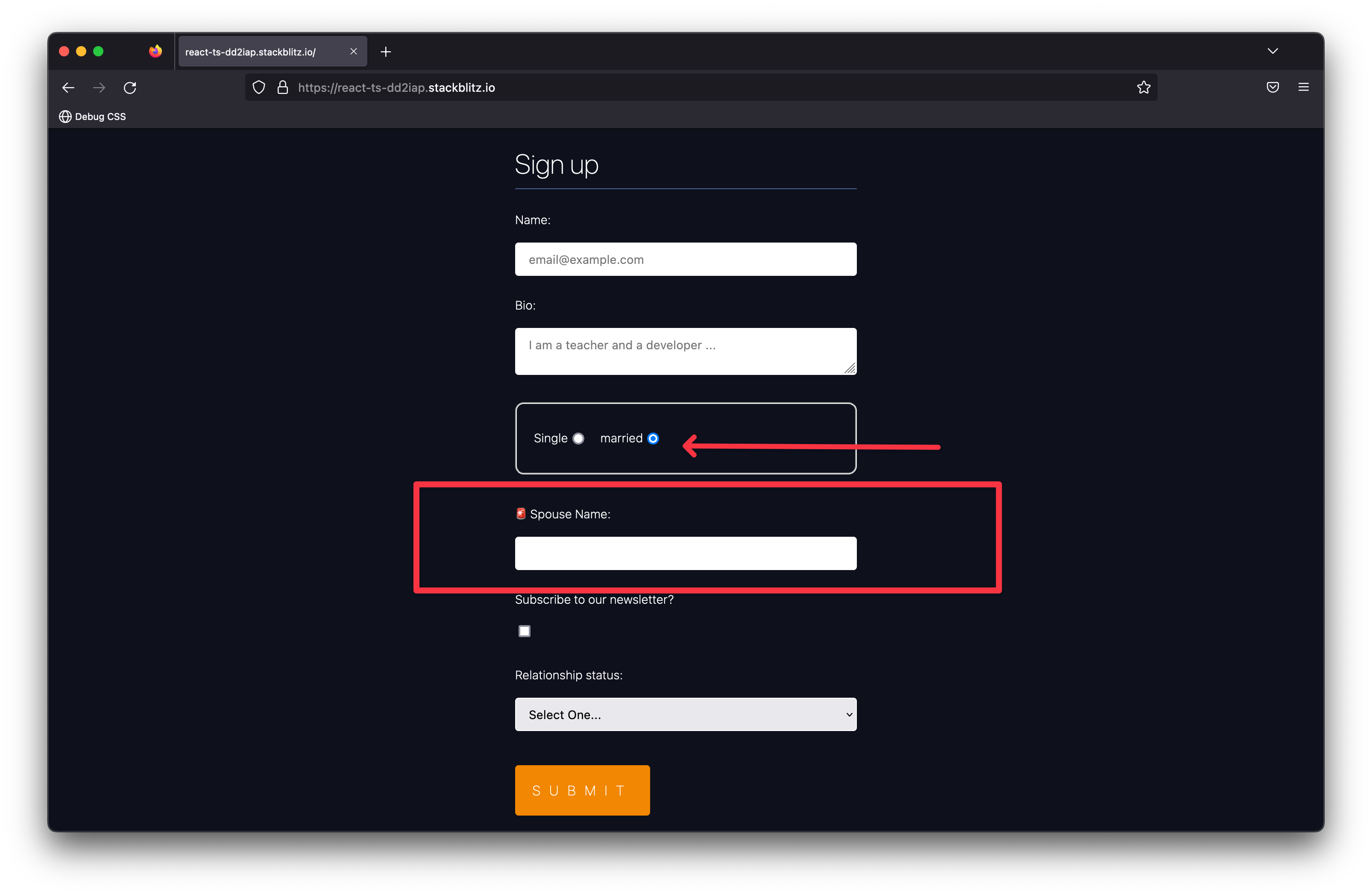The height and width of the screenshot is (895, 1372).
Task: Open Firefox hamburger application menu
Action: point(1303,88)
